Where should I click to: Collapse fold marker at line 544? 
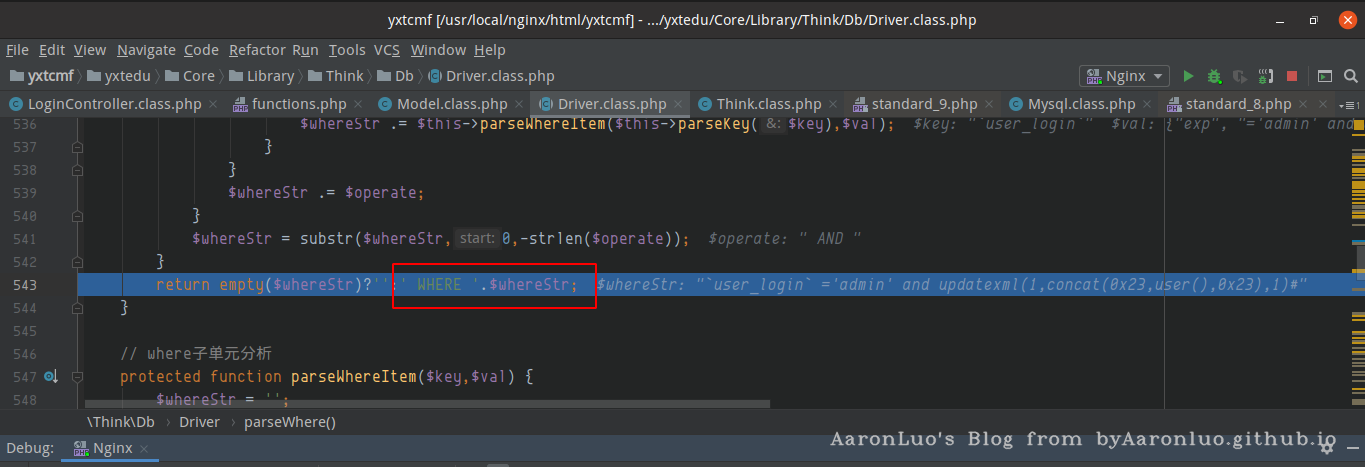pos(77,308)
